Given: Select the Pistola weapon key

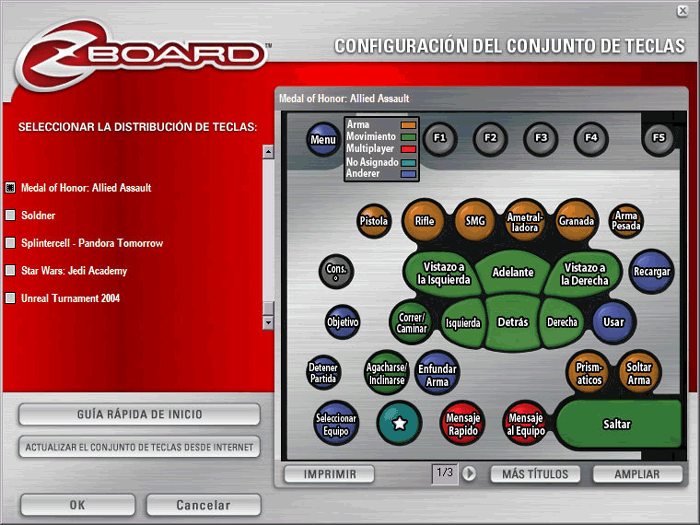Looking at the screenshot, I should (x=374, y=221).
